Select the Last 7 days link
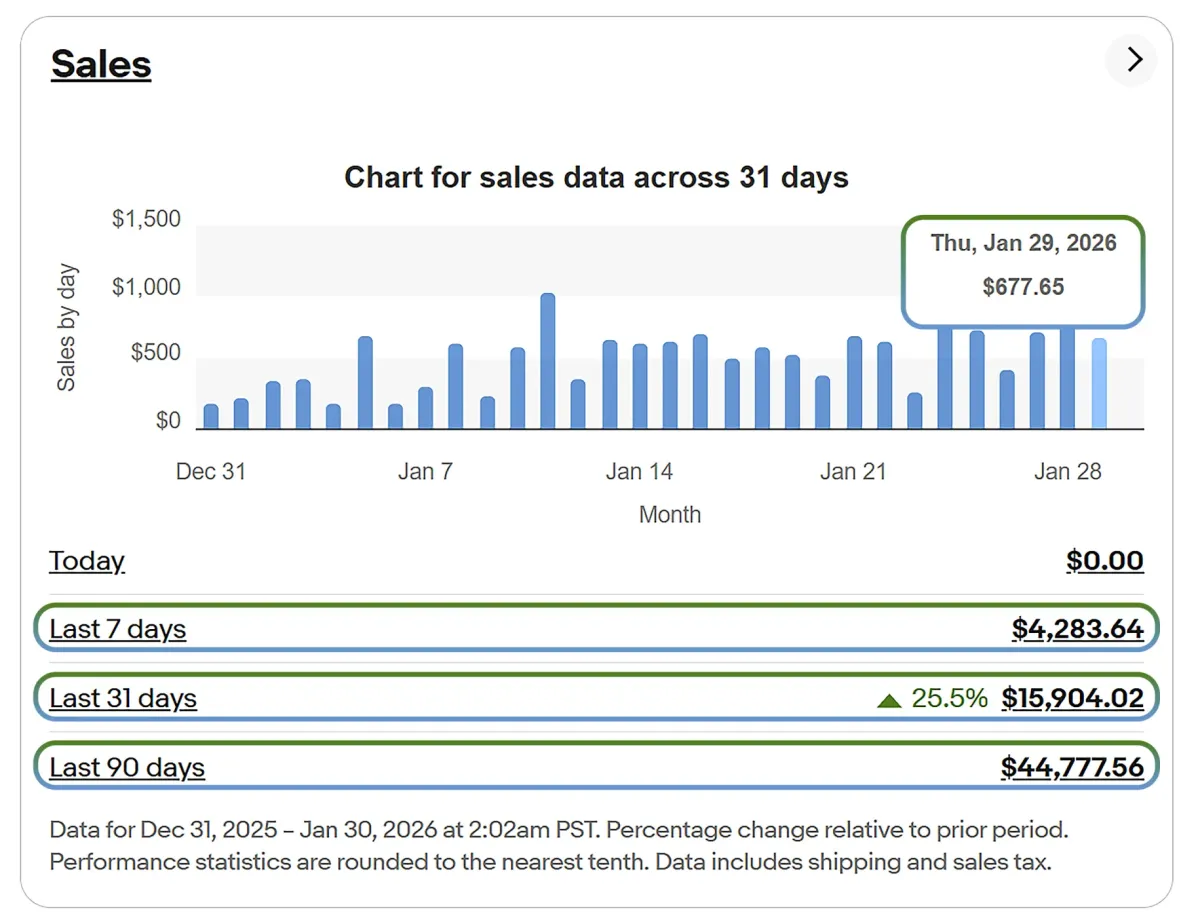The width and height of the screenshot is (1200, 920). [x=118, y=629]
